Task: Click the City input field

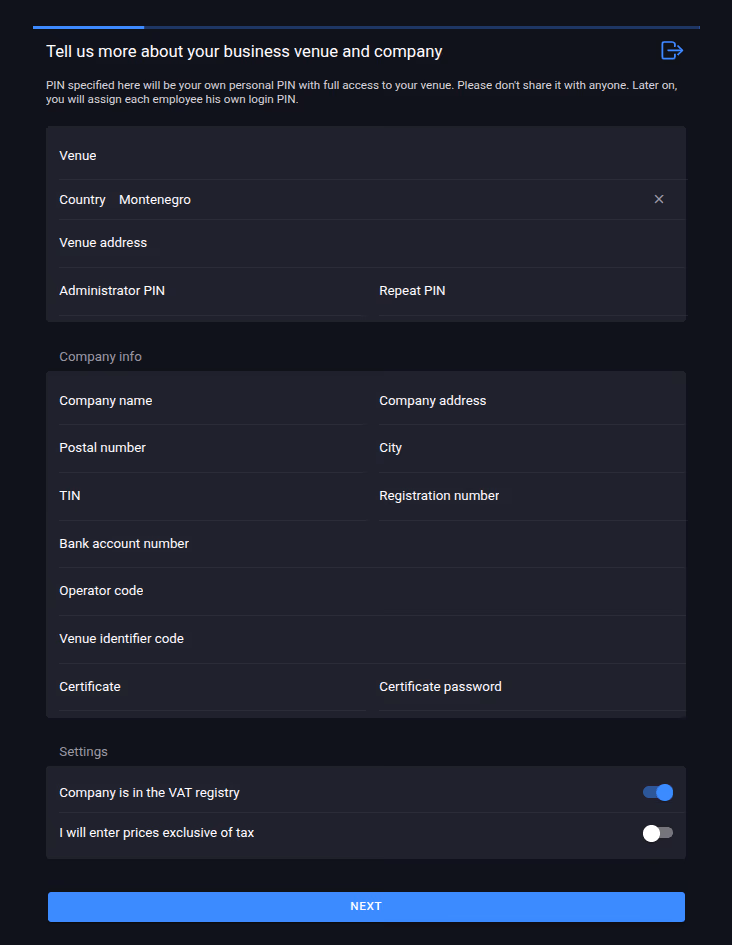Action: click(533, 448)
